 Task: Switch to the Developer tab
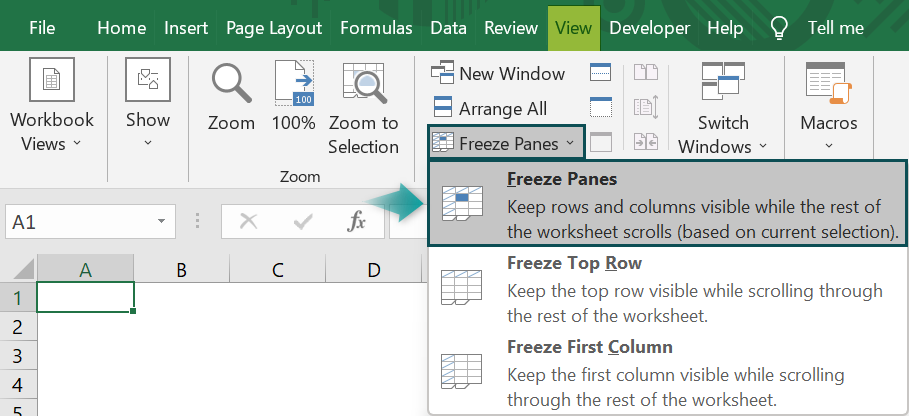[x=649, y=28]
